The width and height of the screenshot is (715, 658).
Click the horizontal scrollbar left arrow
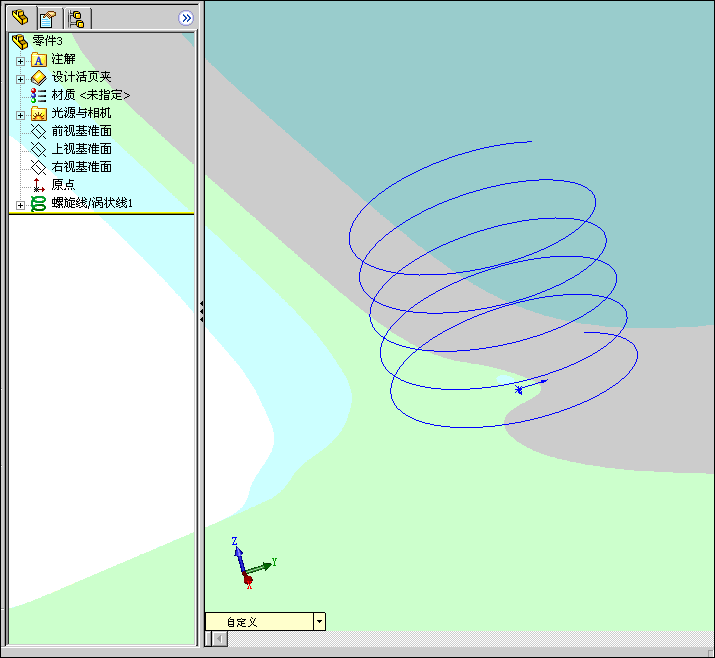[x=220, y=638]
